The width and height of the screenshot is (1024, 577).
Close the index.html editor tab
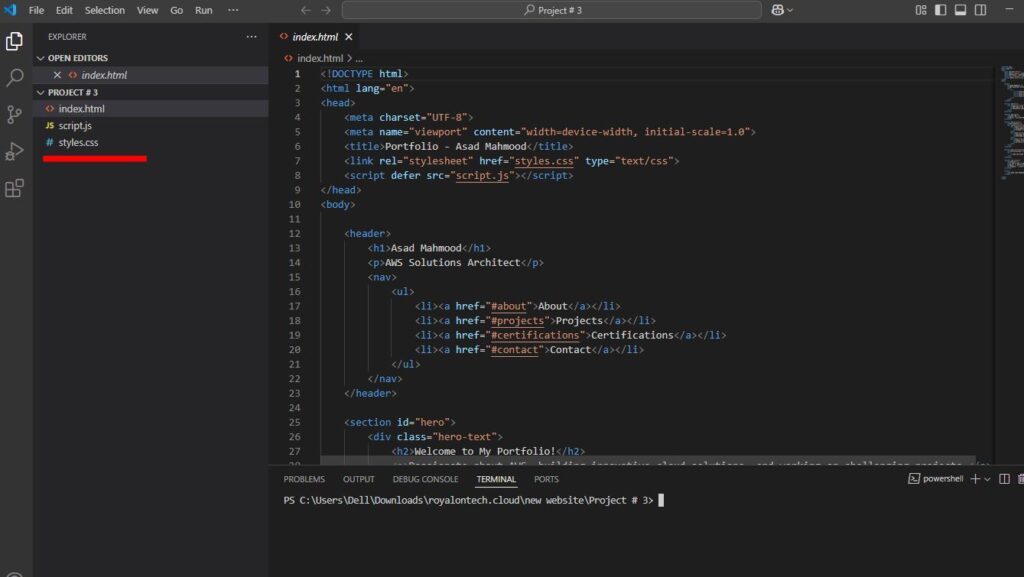349,37
